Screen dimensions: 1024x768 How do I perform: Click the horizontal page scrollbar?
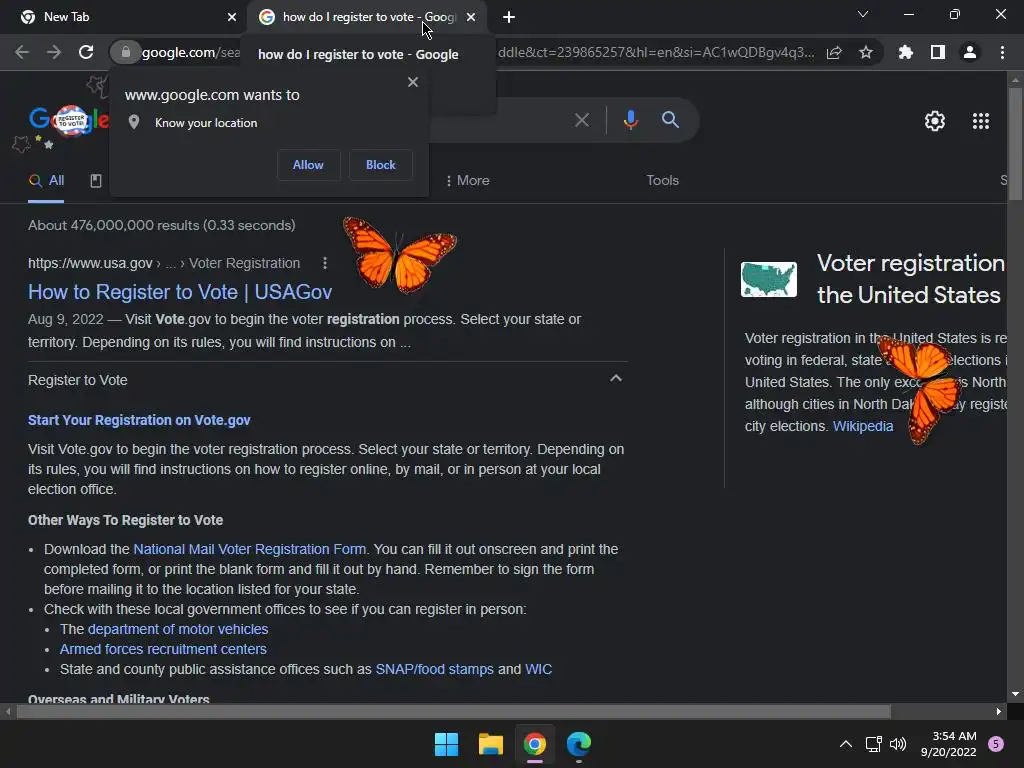(453, 712)
